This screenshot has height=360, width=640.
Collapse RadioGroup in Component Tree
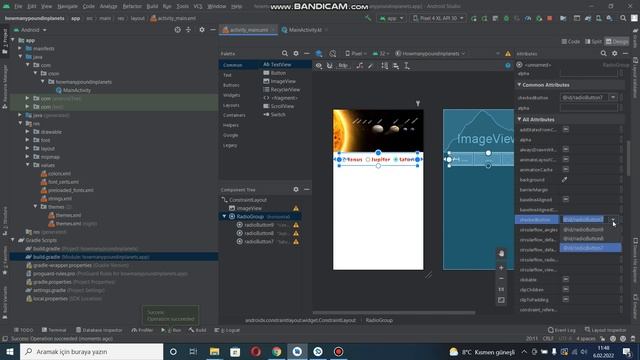[x=224, y=216]
